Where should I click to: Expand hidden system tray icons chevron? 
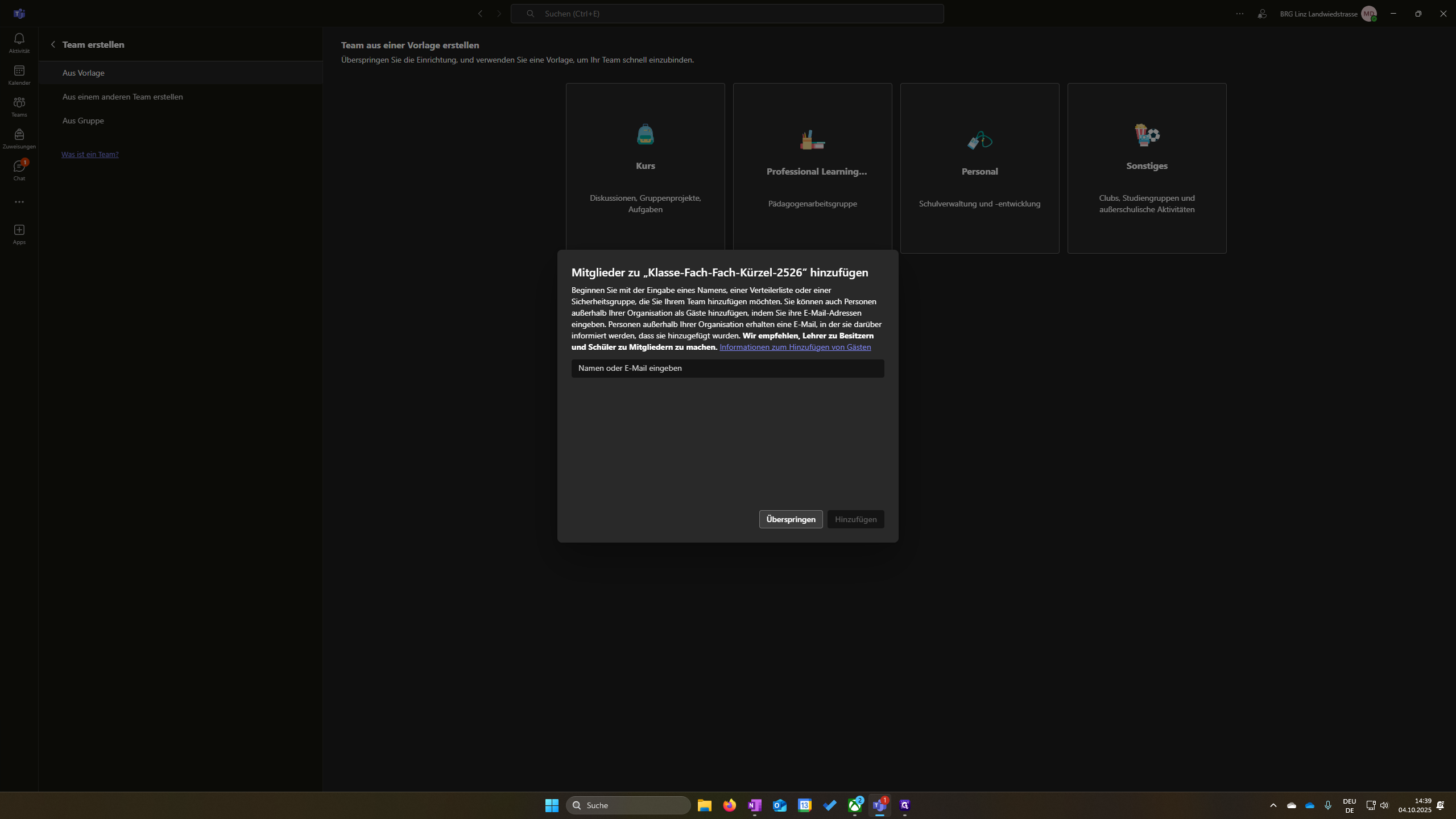click(1273, 805)
